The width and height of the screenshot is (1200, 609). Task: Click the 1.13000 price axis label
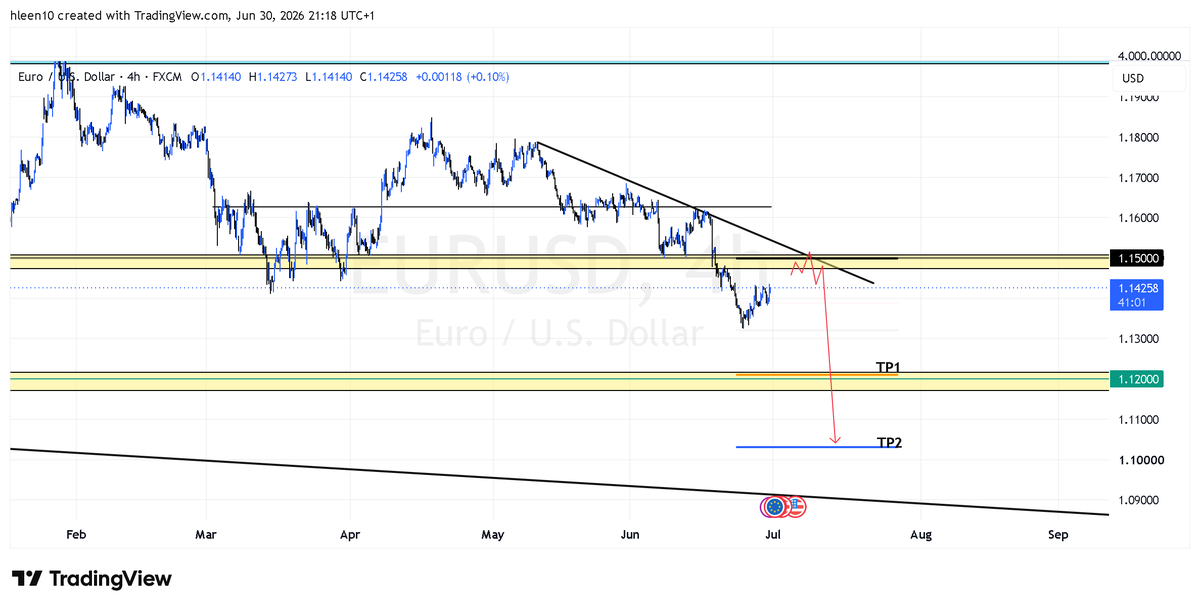pyautogui.click(x=1140, y=339)
